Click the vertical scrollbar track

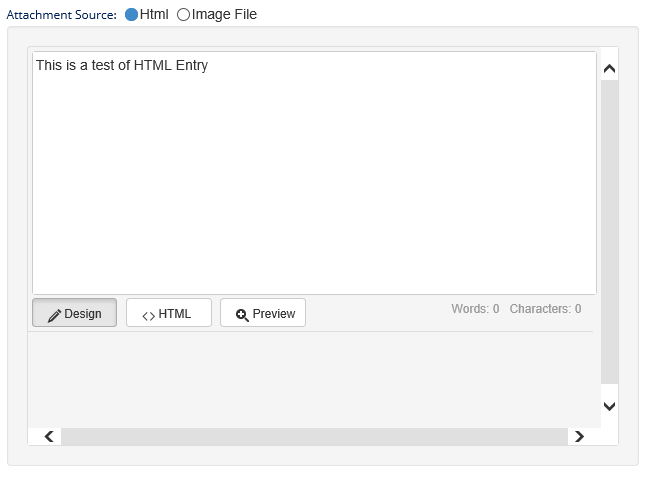point(609,230)
